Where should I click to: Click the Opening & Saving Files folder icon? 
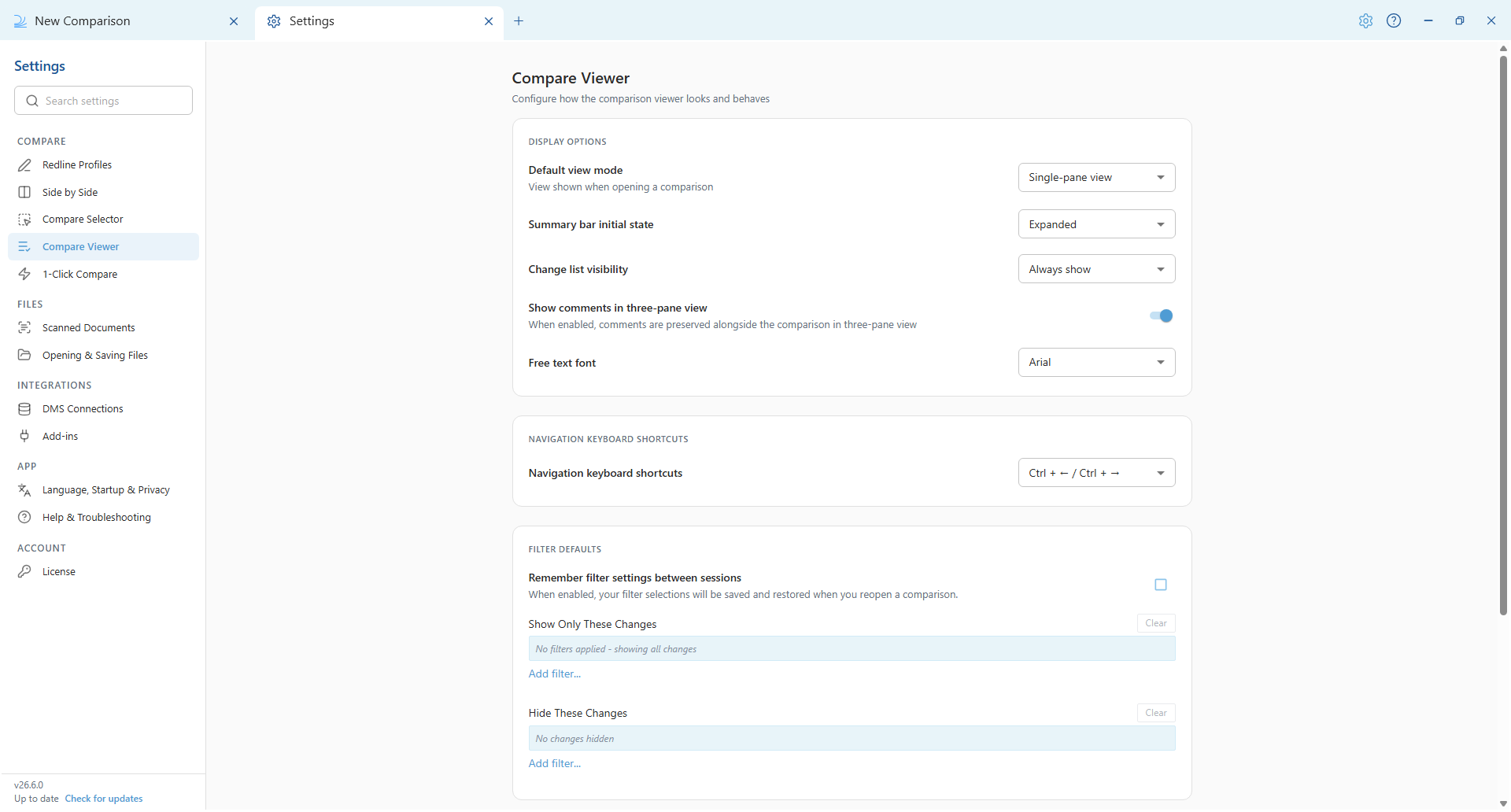pyautogui.click(x=24, y=356)
